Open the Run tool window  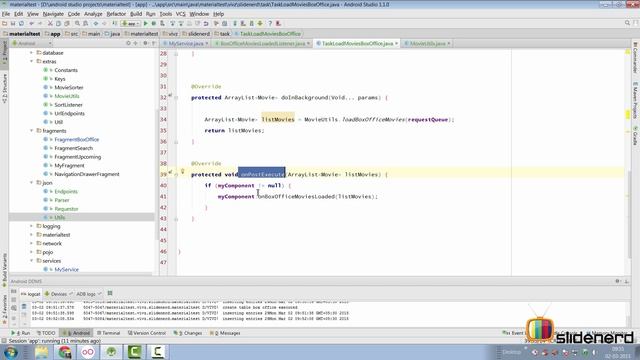(21, 333)
